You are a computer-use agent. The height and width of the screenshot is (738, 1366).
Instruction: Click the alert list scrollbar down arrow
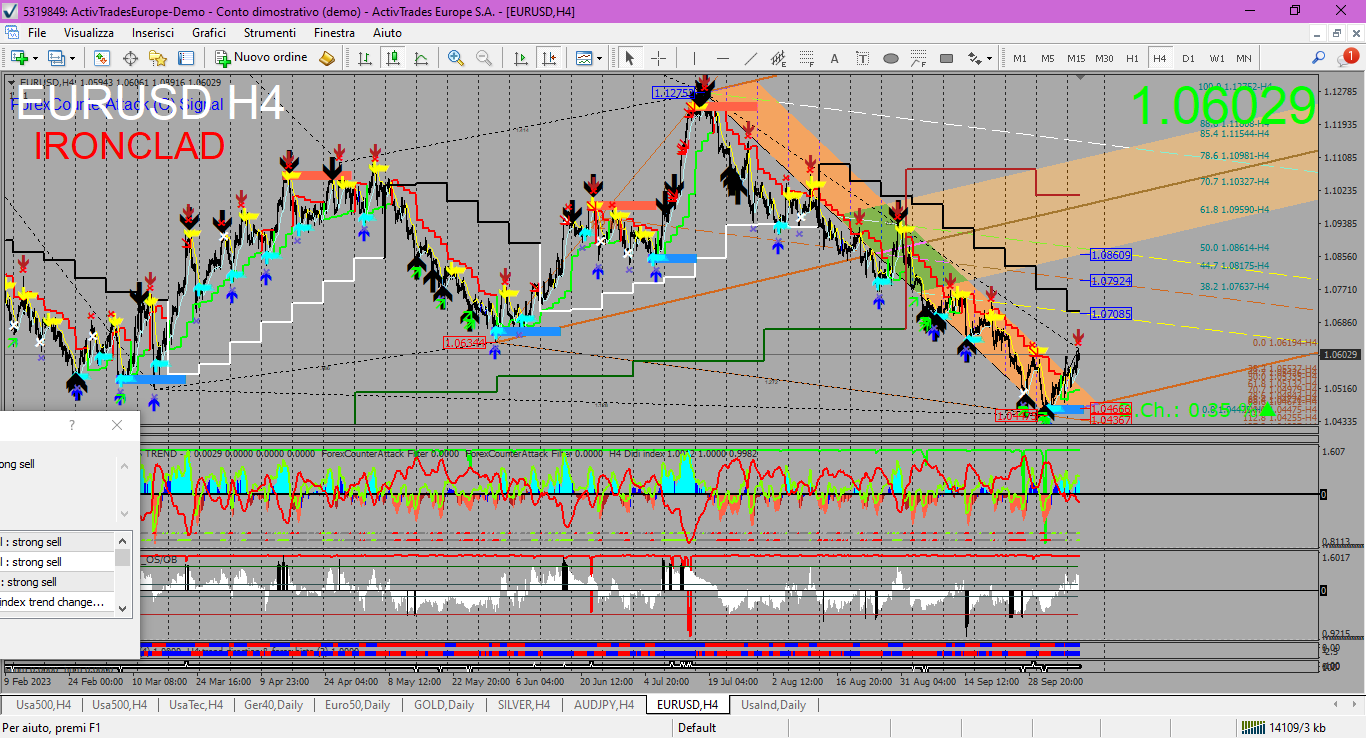pyautogui.click(x=123, y=607)
